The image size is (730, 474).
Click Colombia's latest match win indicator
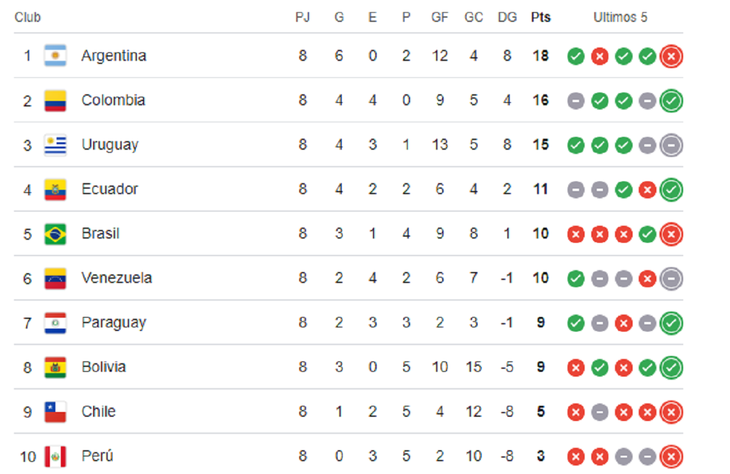pyautogui.click(x=671, y=100)
